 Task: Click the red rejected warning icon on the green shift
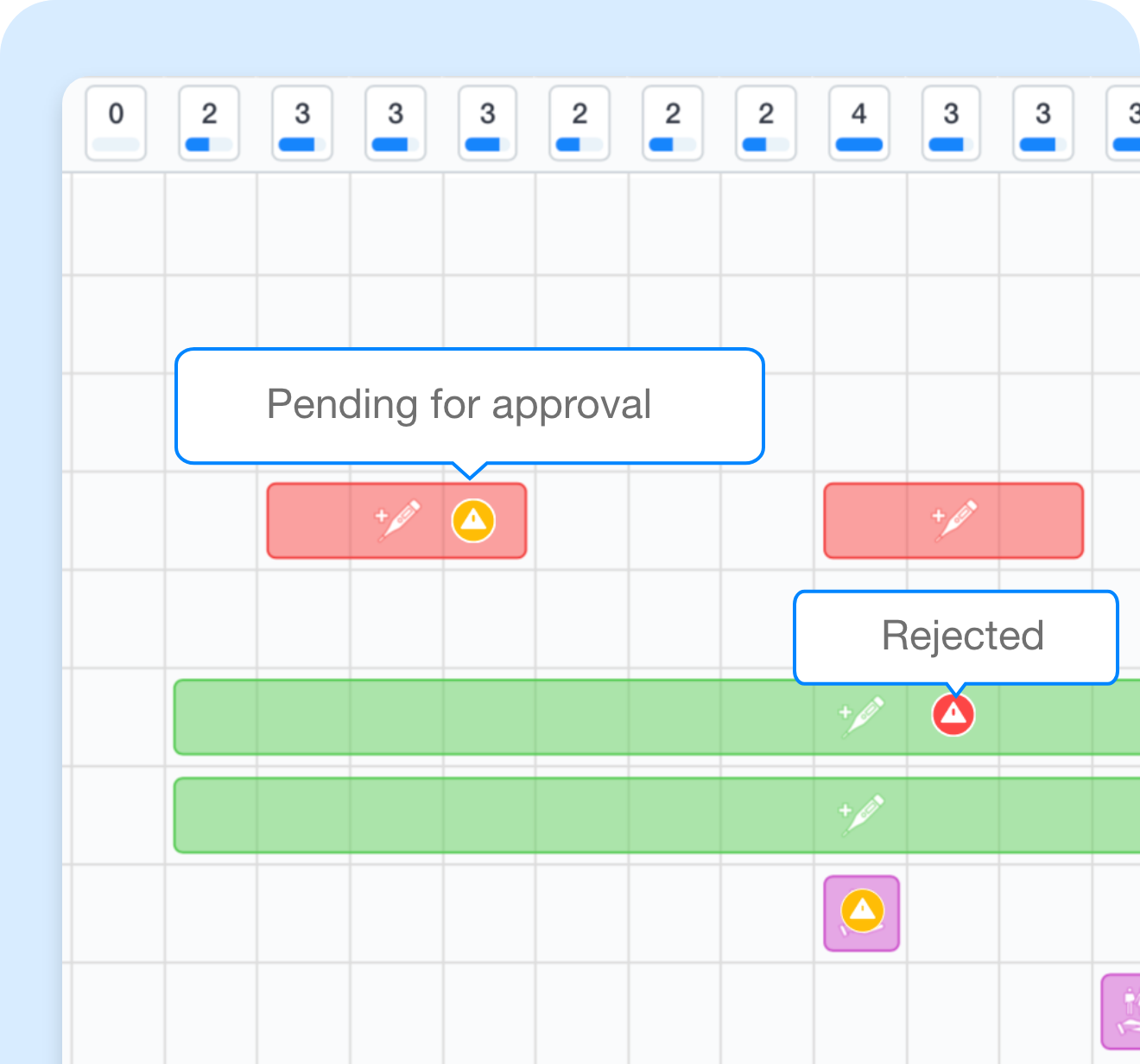pyautogui.click(x=953, y=714)
